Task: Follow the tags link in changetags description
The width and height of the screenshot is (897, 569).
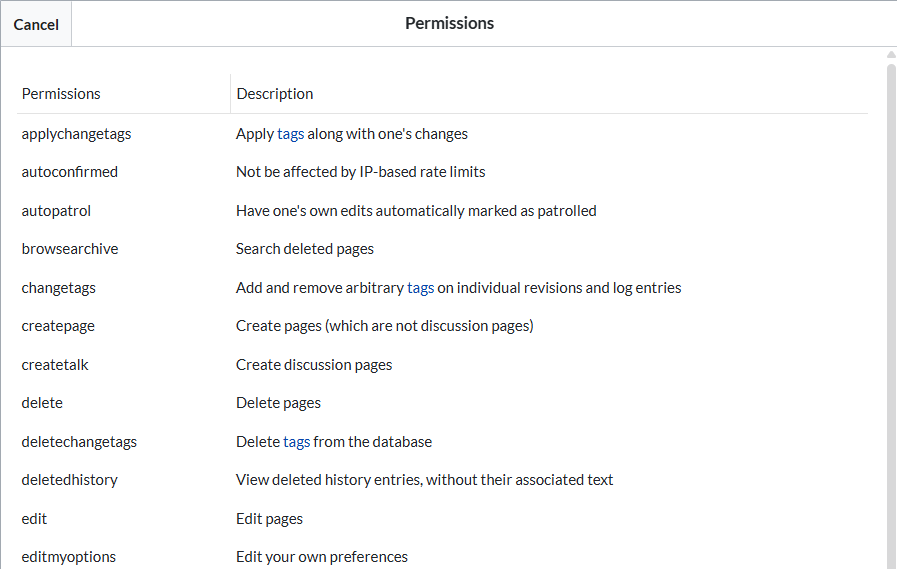Action: tap(420, 287)
